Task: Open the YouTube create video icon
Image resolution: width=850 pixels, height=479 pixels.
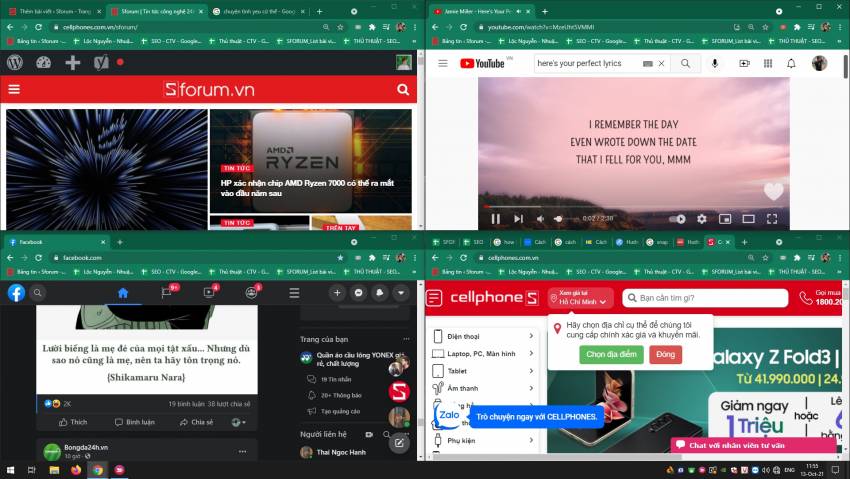Action: (x=744, y=63)
